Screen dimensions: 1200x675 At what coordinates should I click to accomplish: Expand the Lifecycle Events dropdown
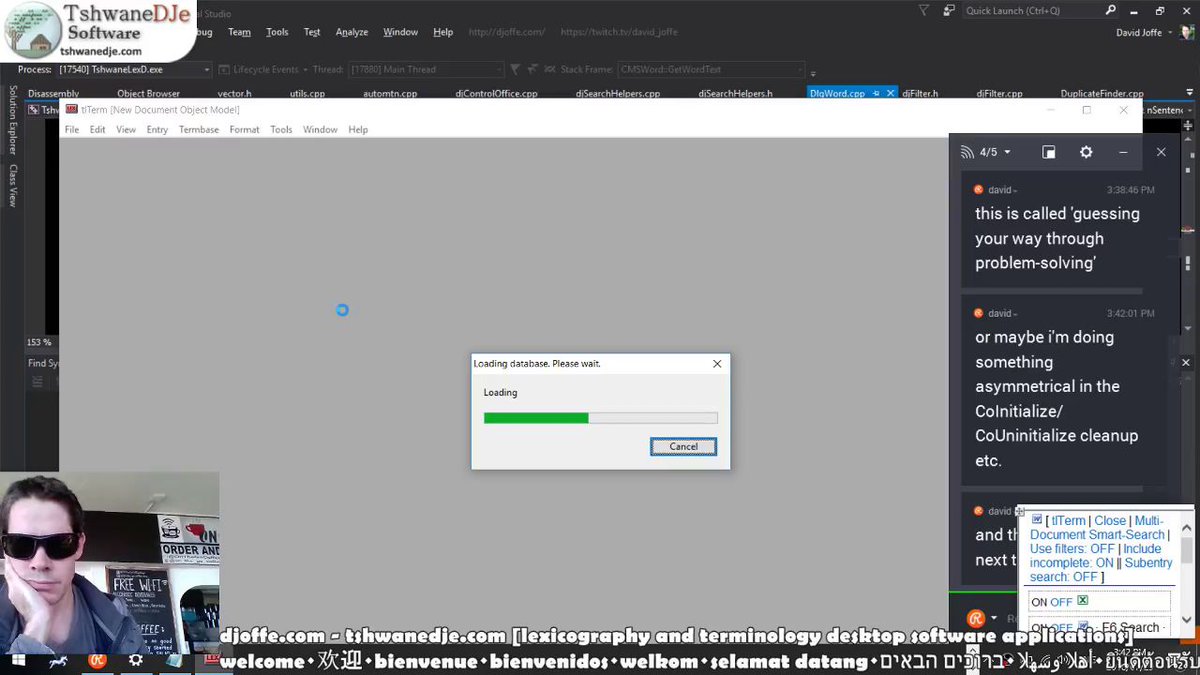click(304, 70)
